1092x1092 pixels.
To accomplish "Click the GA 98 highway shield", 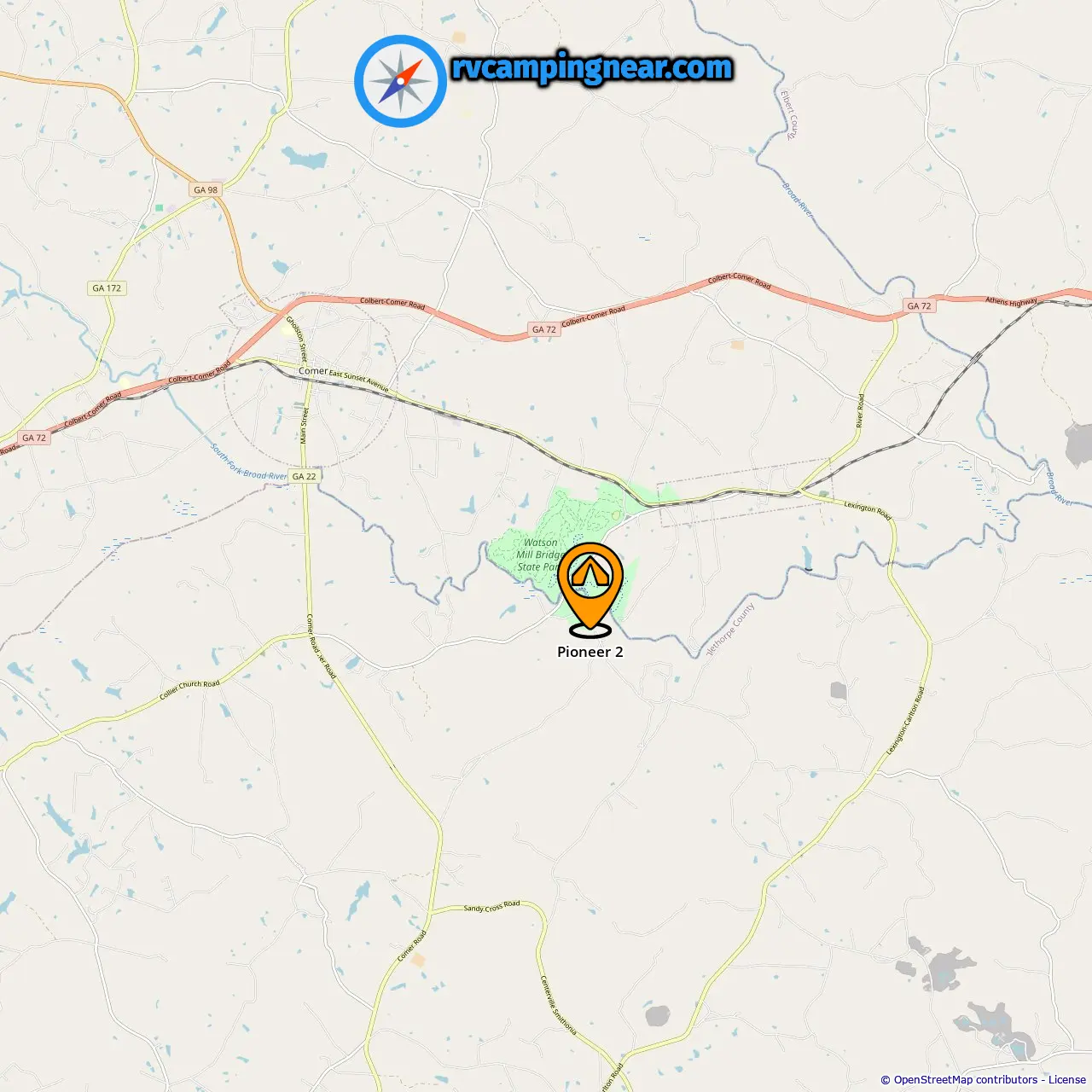I will 206,189.
